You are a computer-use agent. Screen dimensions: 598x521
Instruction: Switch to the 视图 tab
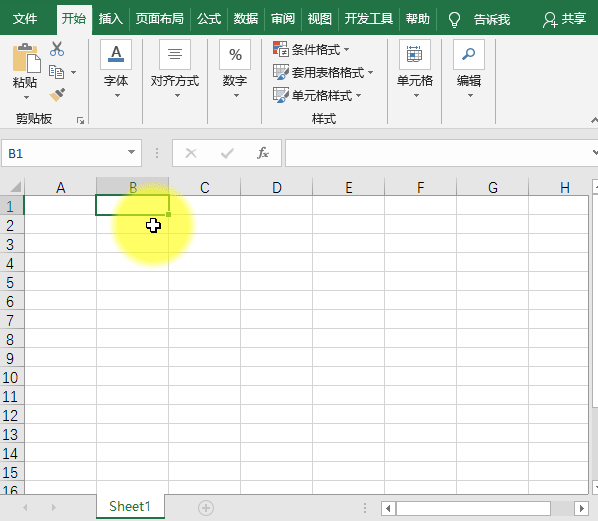click(320, 19)
